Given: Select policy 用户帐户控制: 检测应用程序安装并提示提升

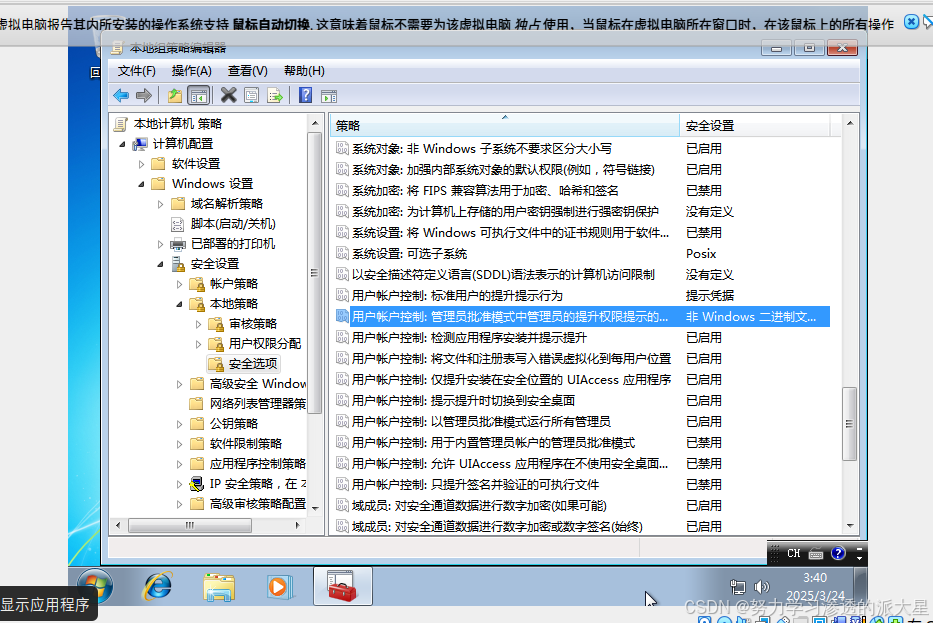Looking at the screenshot, I should pyautogui.click(x=469, y=337).
